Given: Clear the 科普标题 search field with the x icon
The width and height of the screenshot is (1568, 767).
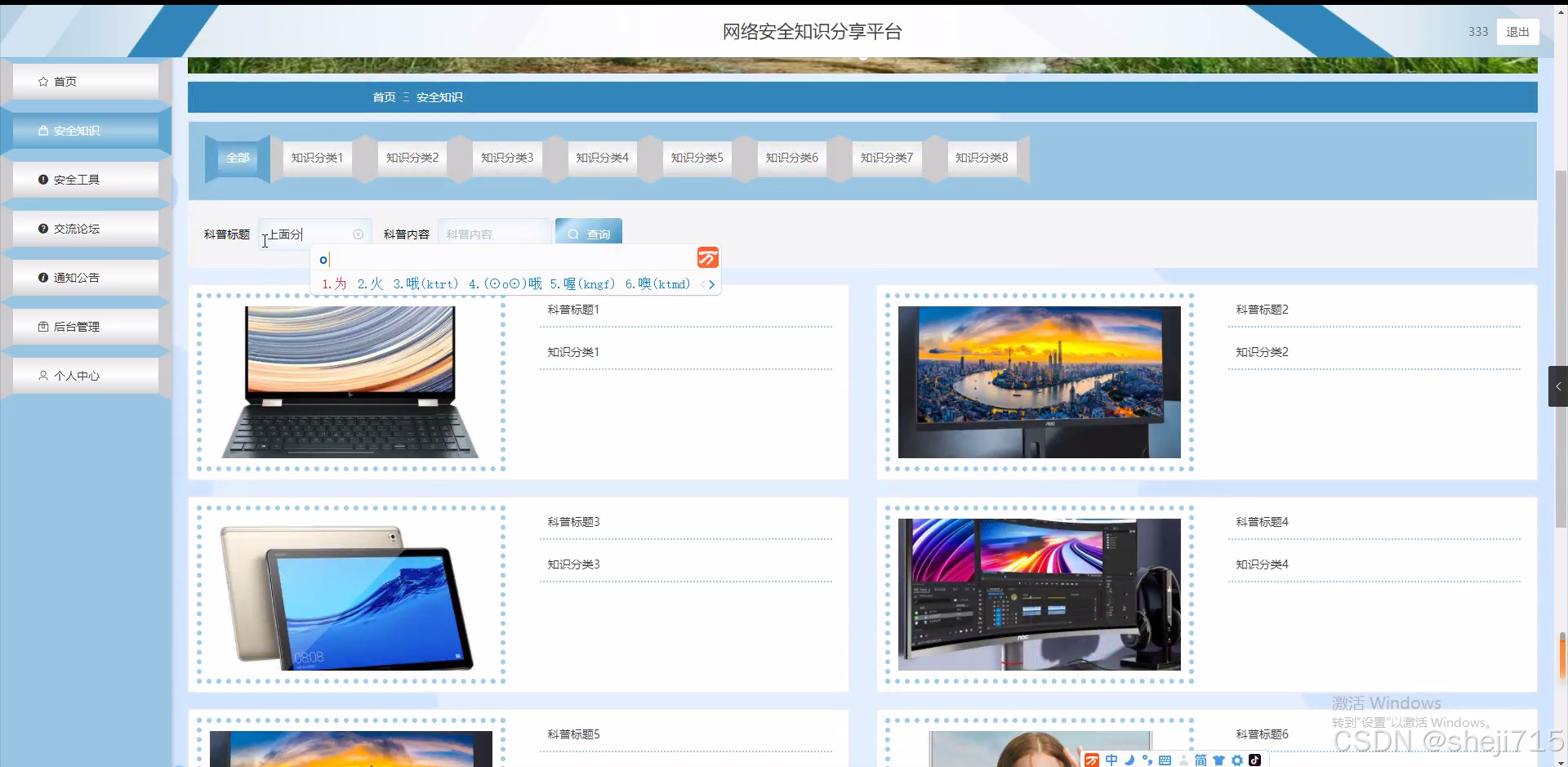Looking at the screenshot, I should pyautogui.click(x=358, y=234).
